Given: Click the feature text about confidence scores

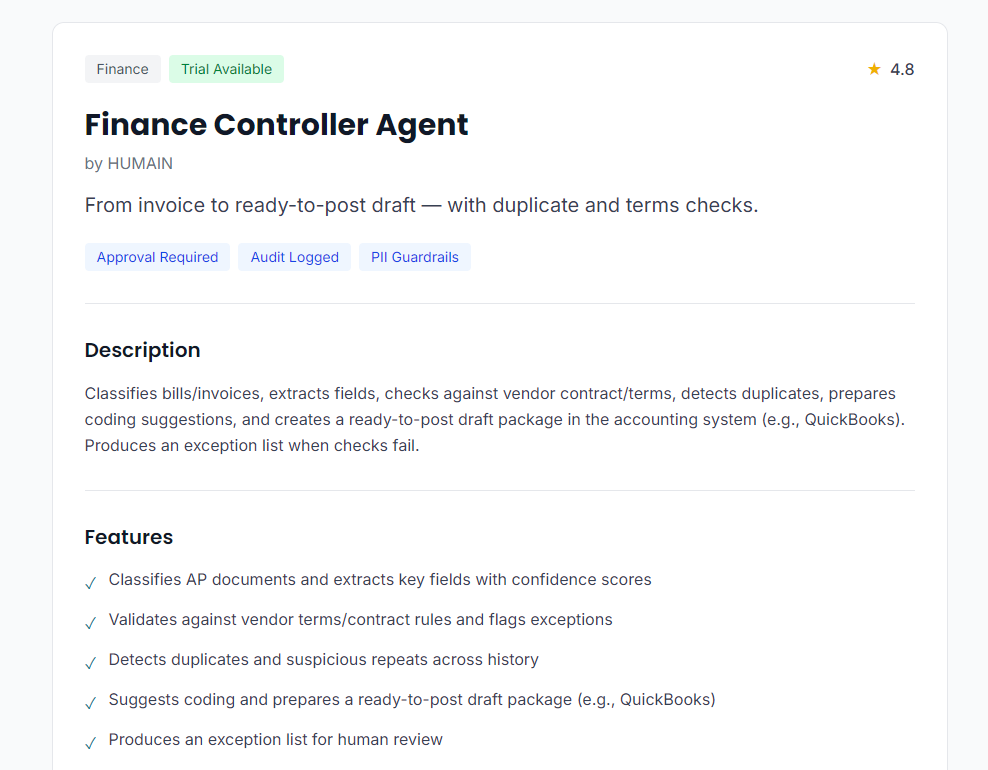Looking at the screenshot, I should [x=380, y=580].
